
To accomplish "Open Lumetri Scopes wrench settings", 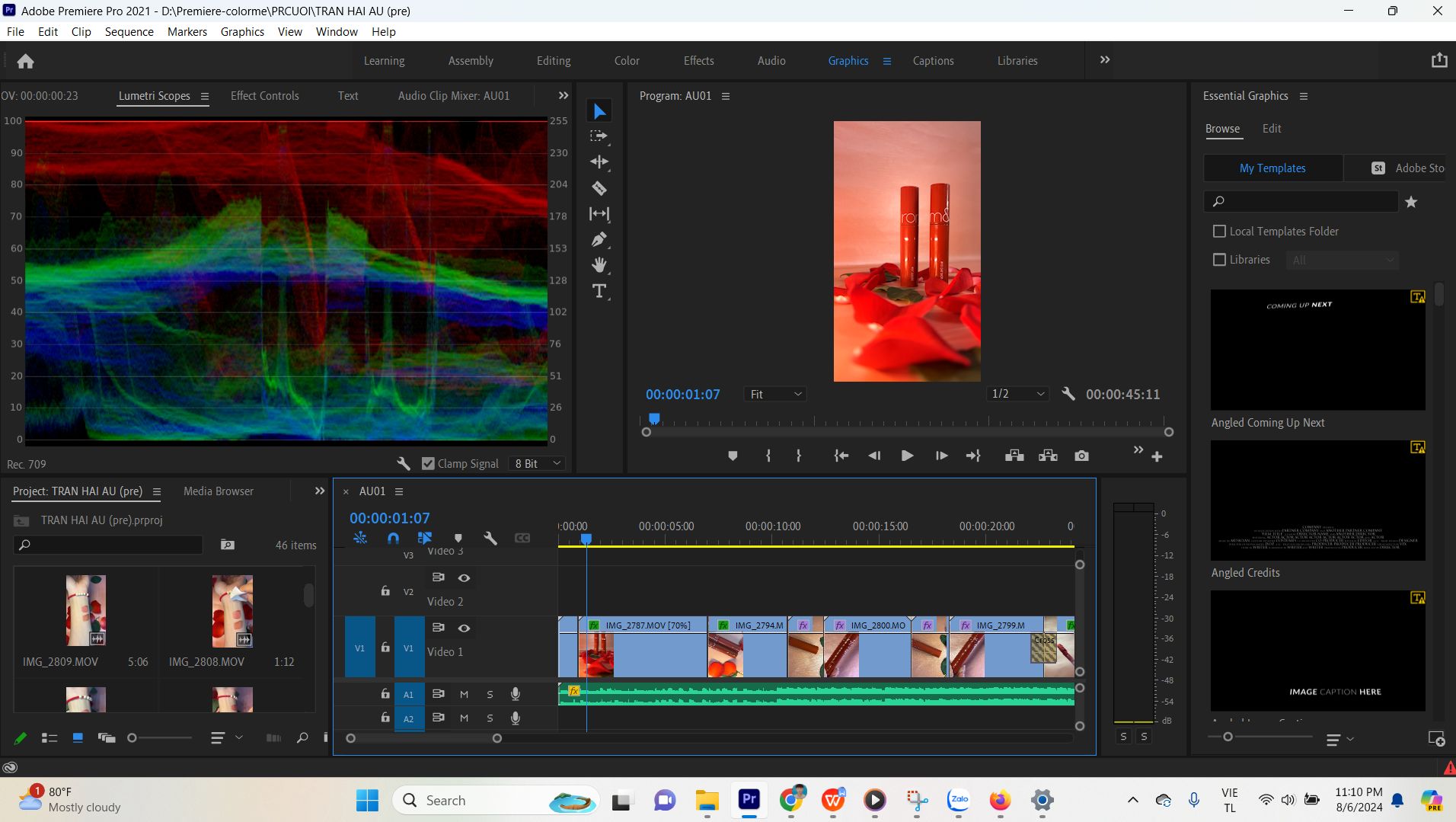I will click(x=404, y=463).
